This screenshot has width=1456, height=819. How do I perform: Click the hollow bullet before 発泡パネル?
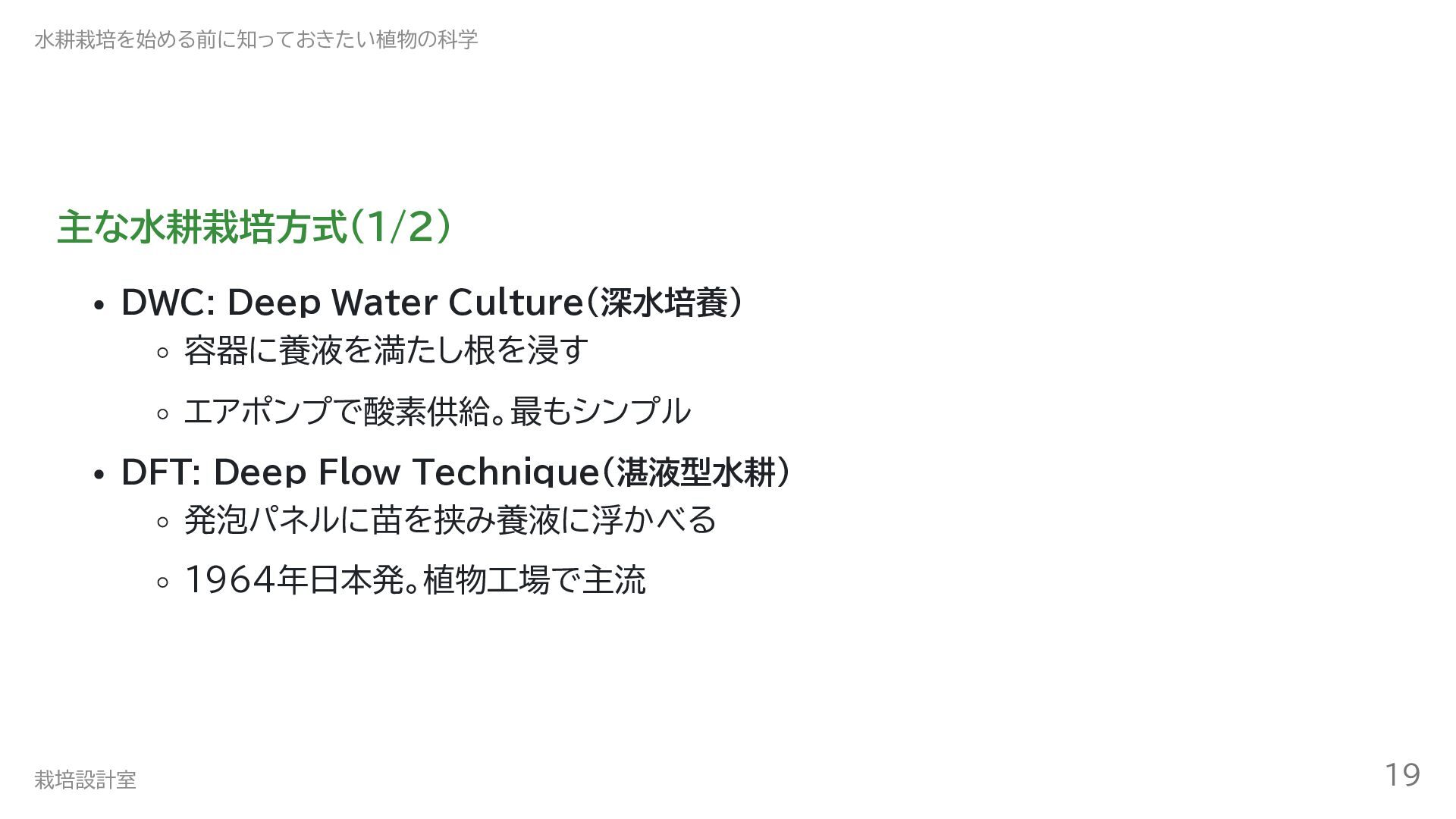point(162,522)
